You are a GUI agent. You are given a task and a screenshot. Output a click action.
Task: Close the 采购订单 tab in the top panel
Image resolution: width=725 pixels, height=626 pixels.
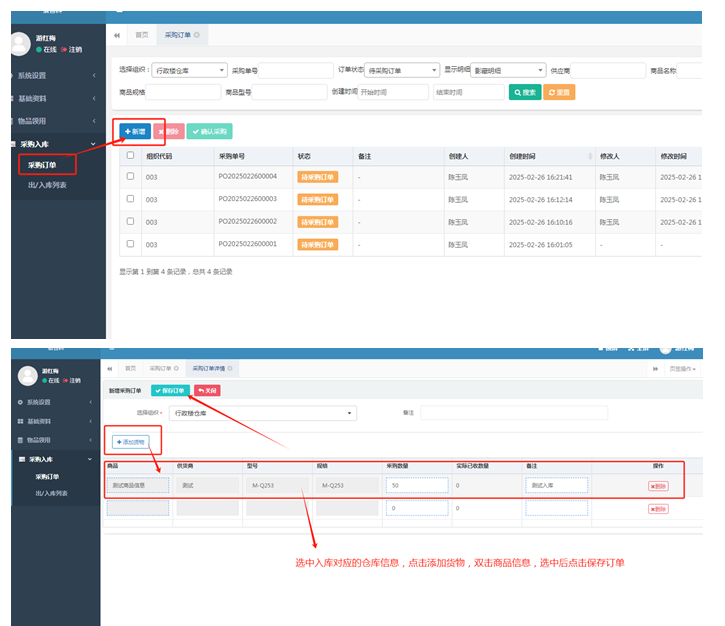(x=196, y=35)
